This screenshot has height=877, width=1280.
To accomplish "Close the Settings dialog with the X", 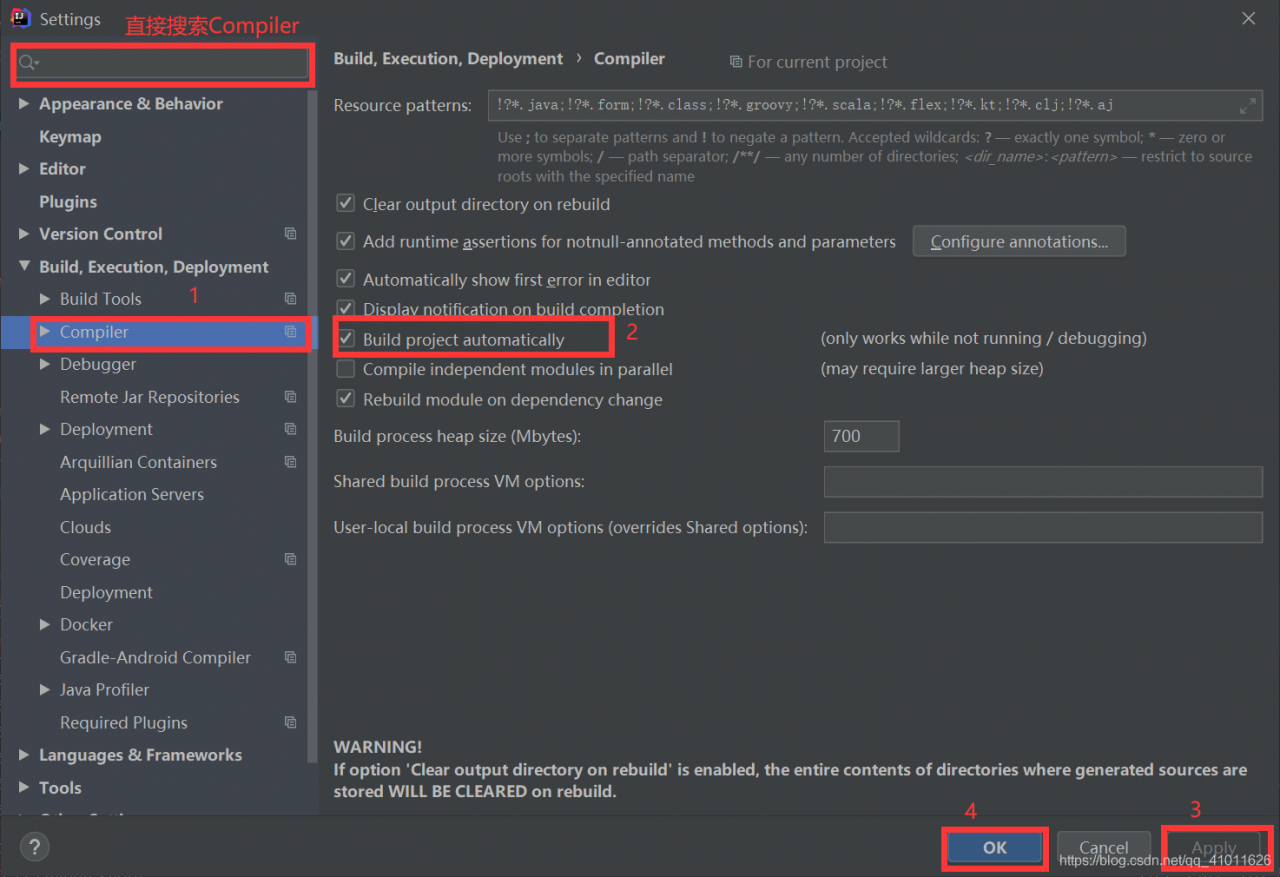I will tap(1248, 18).
